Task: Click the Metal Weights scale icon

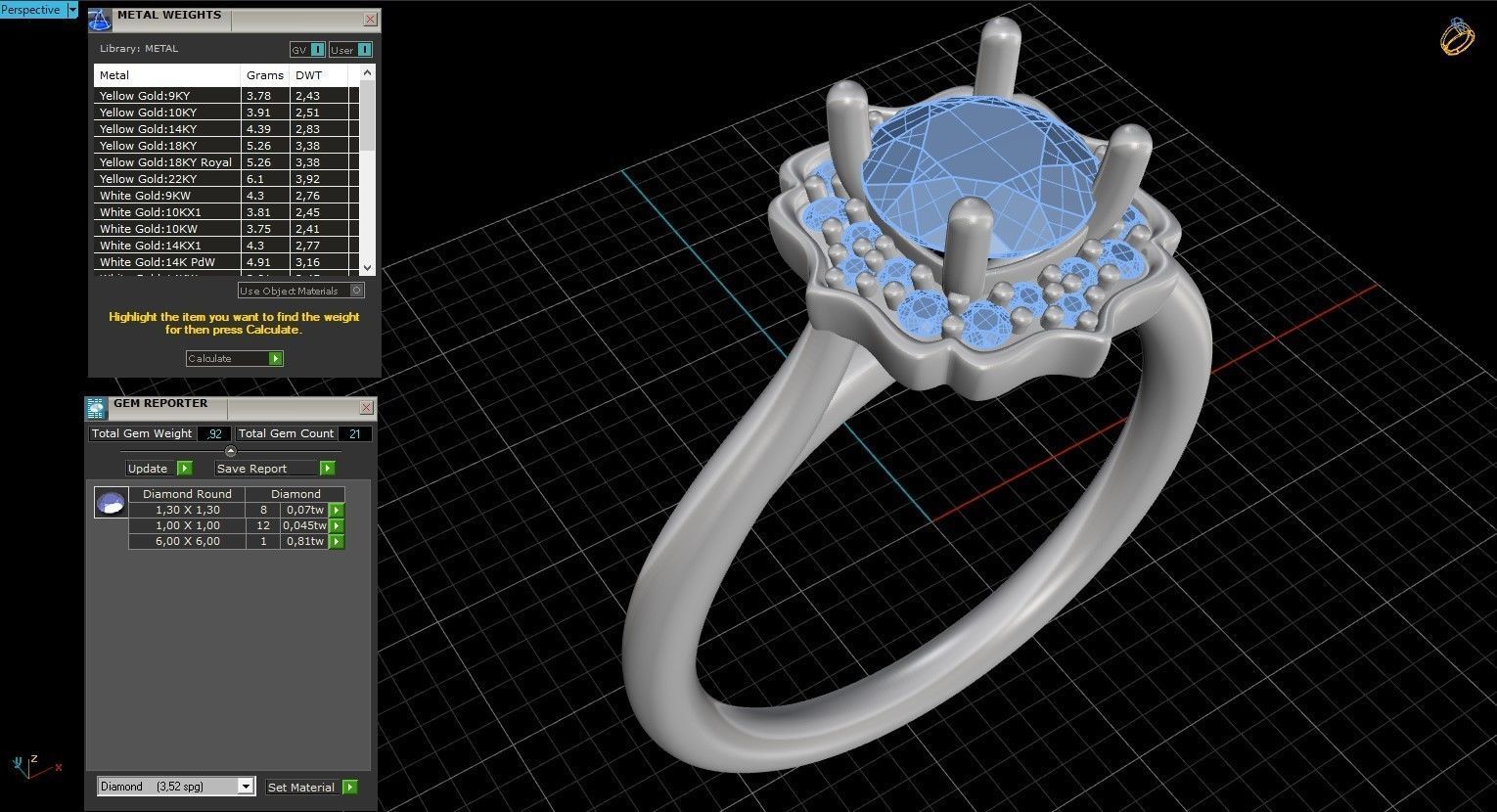Action: pyautogui.click(x=100, y=20)
